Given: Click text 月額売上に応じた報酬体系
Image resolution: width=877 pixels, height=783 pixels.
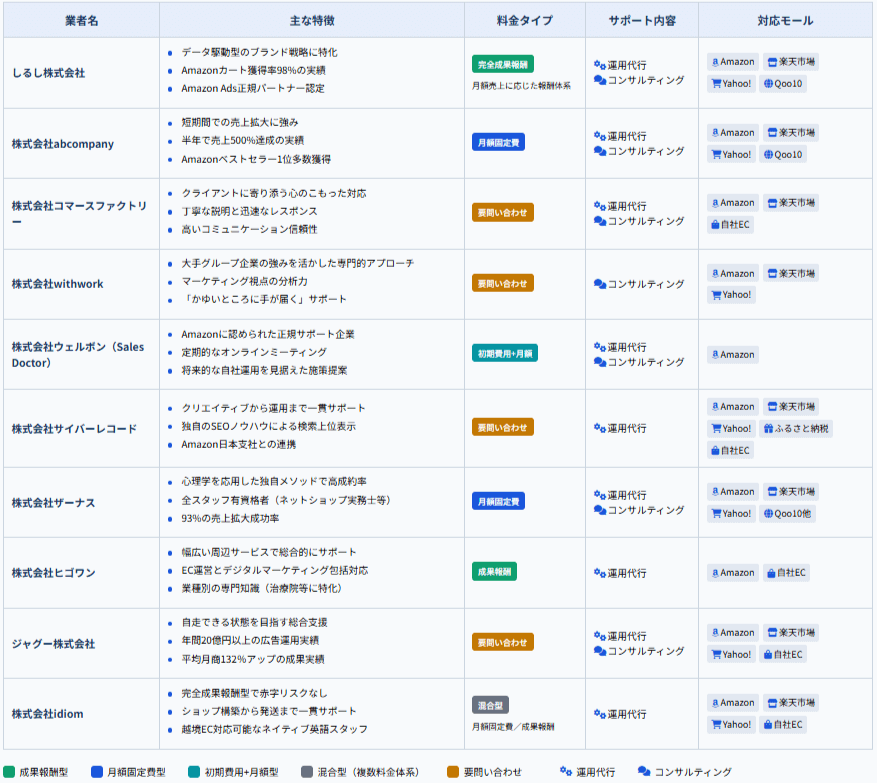Looking at the screenshot, I should [x=521, y=86].
